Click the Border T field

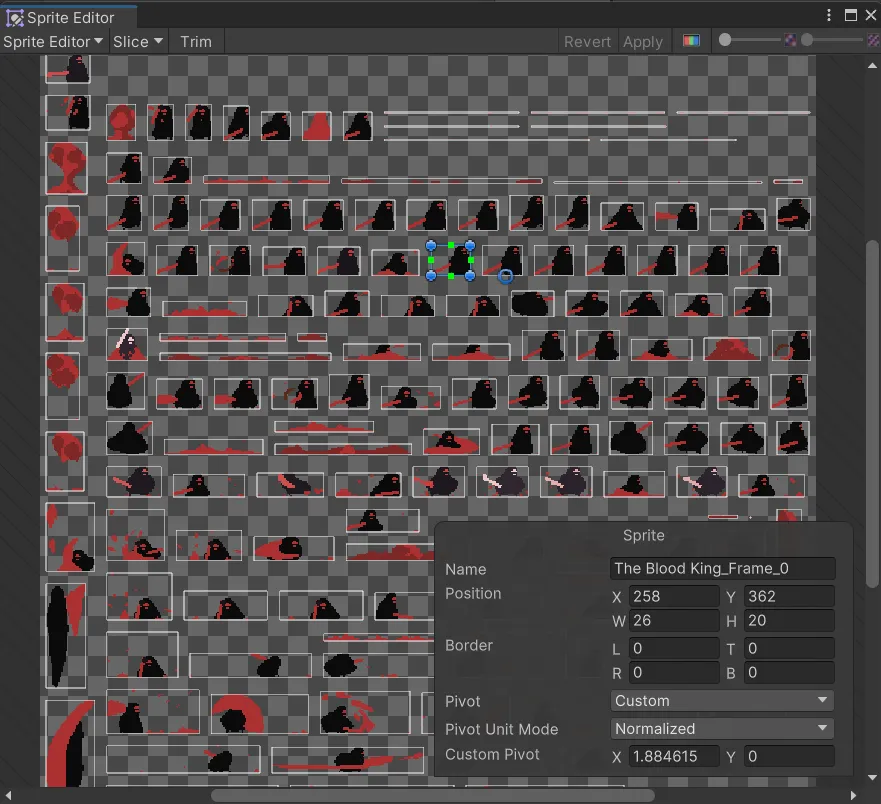tap(789, 648)
